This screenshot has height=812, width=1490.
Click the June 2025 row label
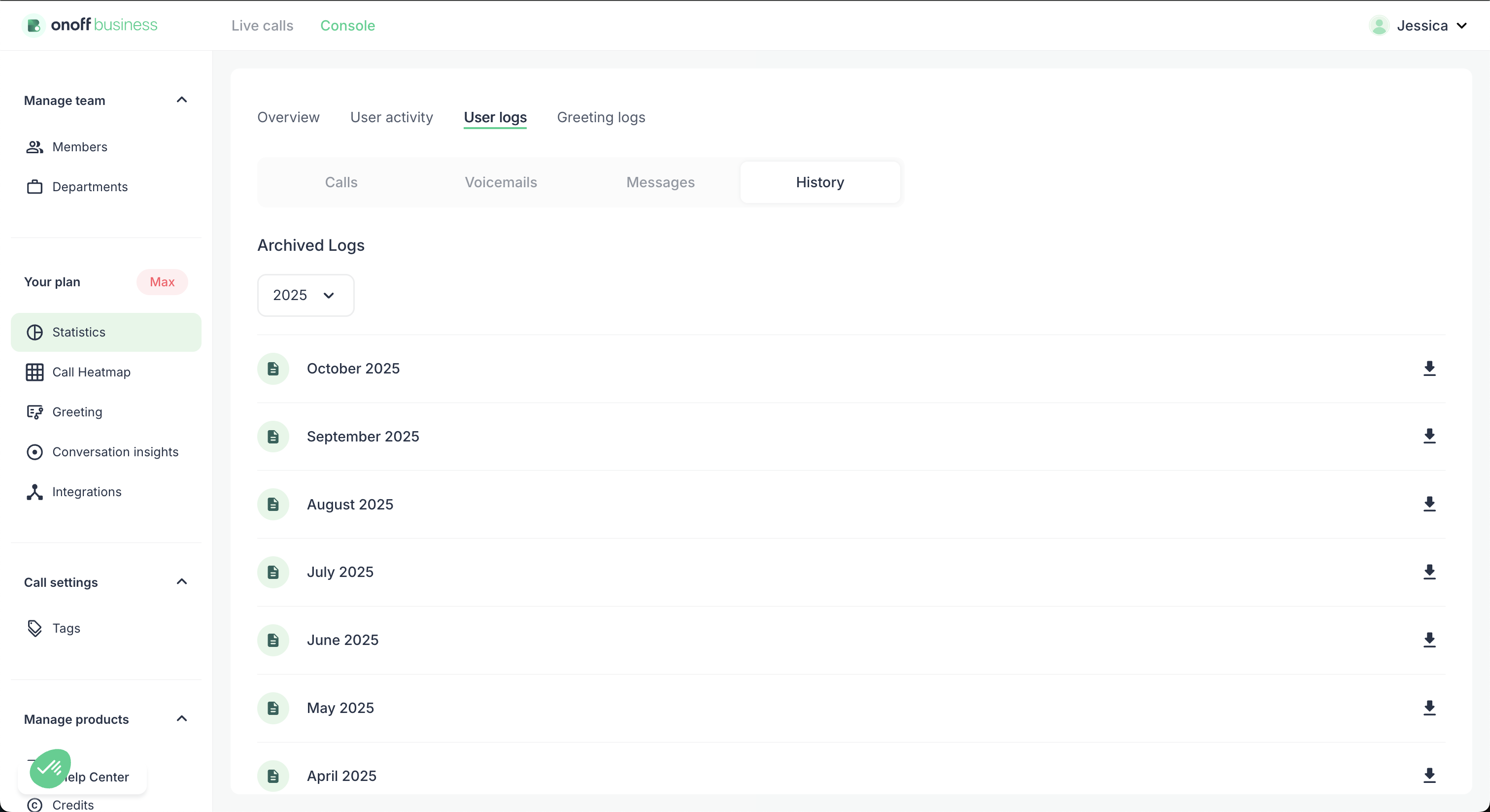[x=342, y=640]
